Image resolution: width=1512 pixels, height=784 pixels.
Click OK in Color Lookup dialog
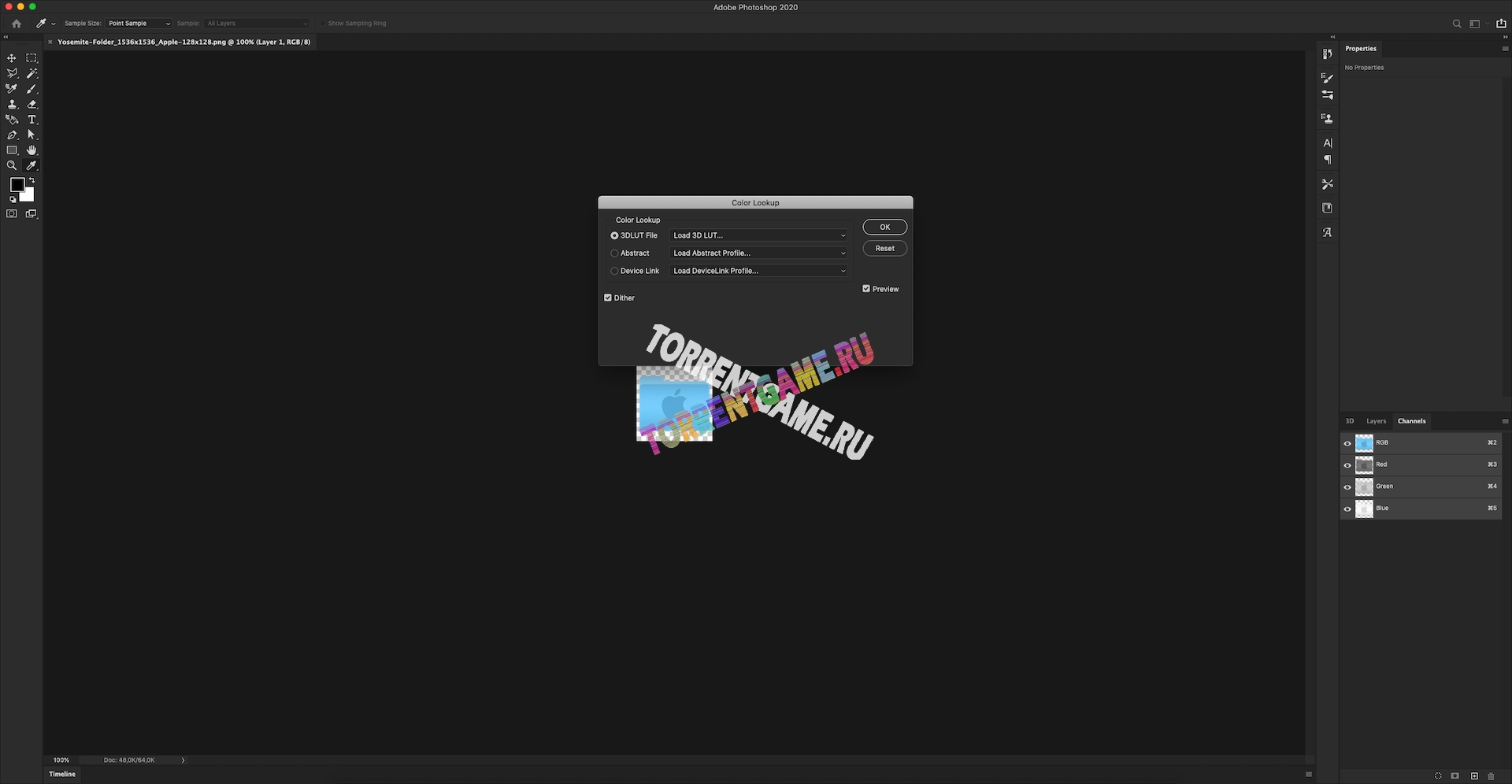pos(884,227)
